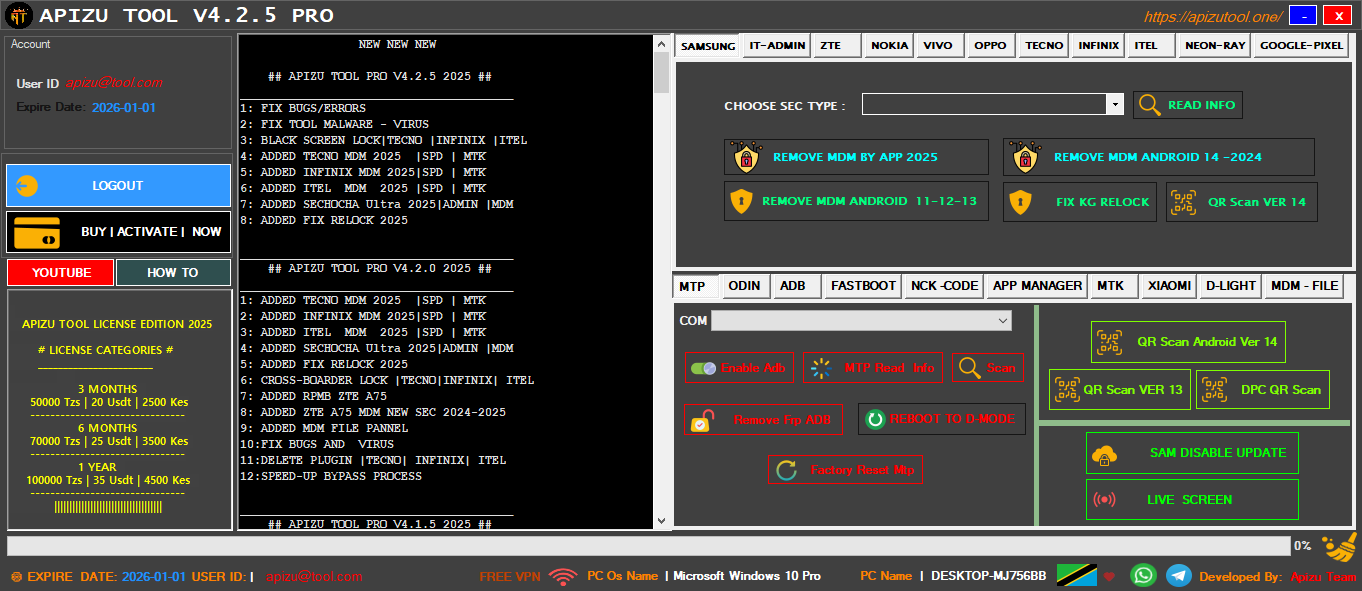Open the GOOGLE-PIXEL tab
This screenshot has width=1362, height=591.
pyautogui.click(x=1302, y=46)
